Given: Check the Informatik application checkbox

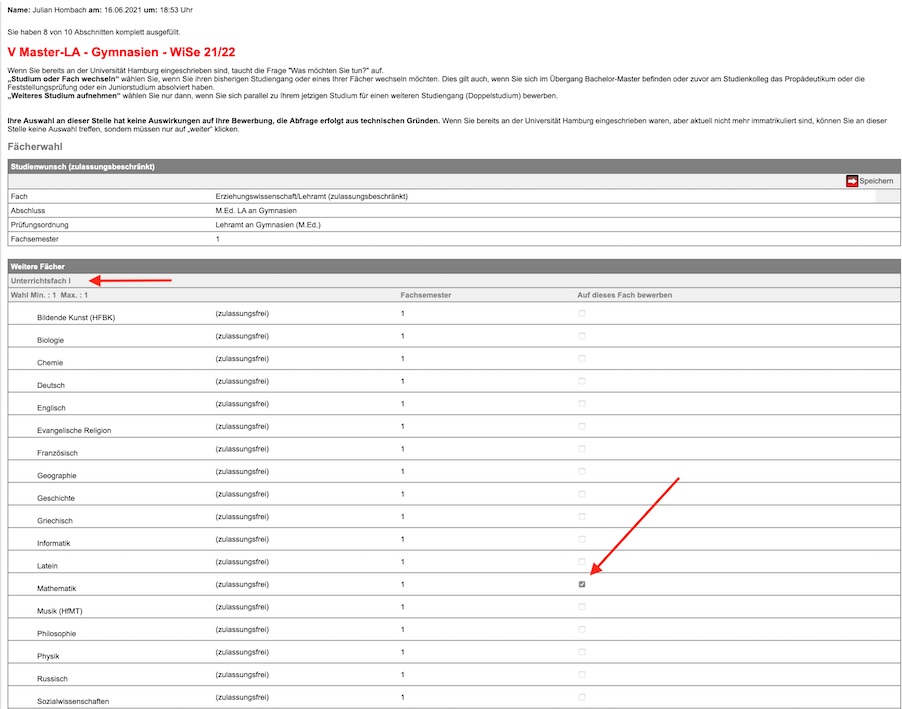Looking at the screenshot, I should 582,539.
